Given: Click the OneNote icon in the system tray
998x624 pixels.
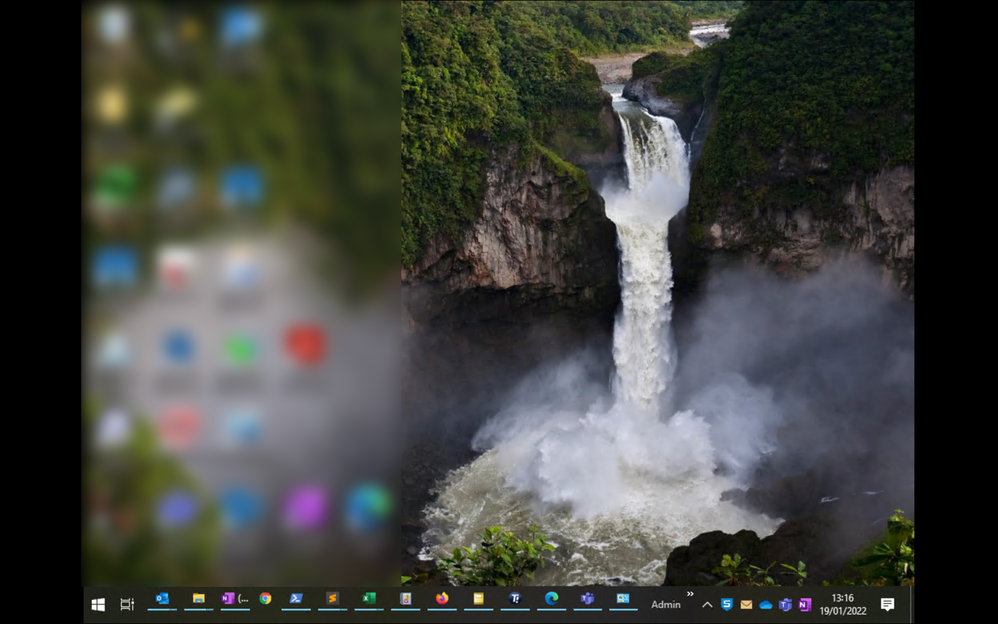Looking at the screenshot, I should point(805,604).
